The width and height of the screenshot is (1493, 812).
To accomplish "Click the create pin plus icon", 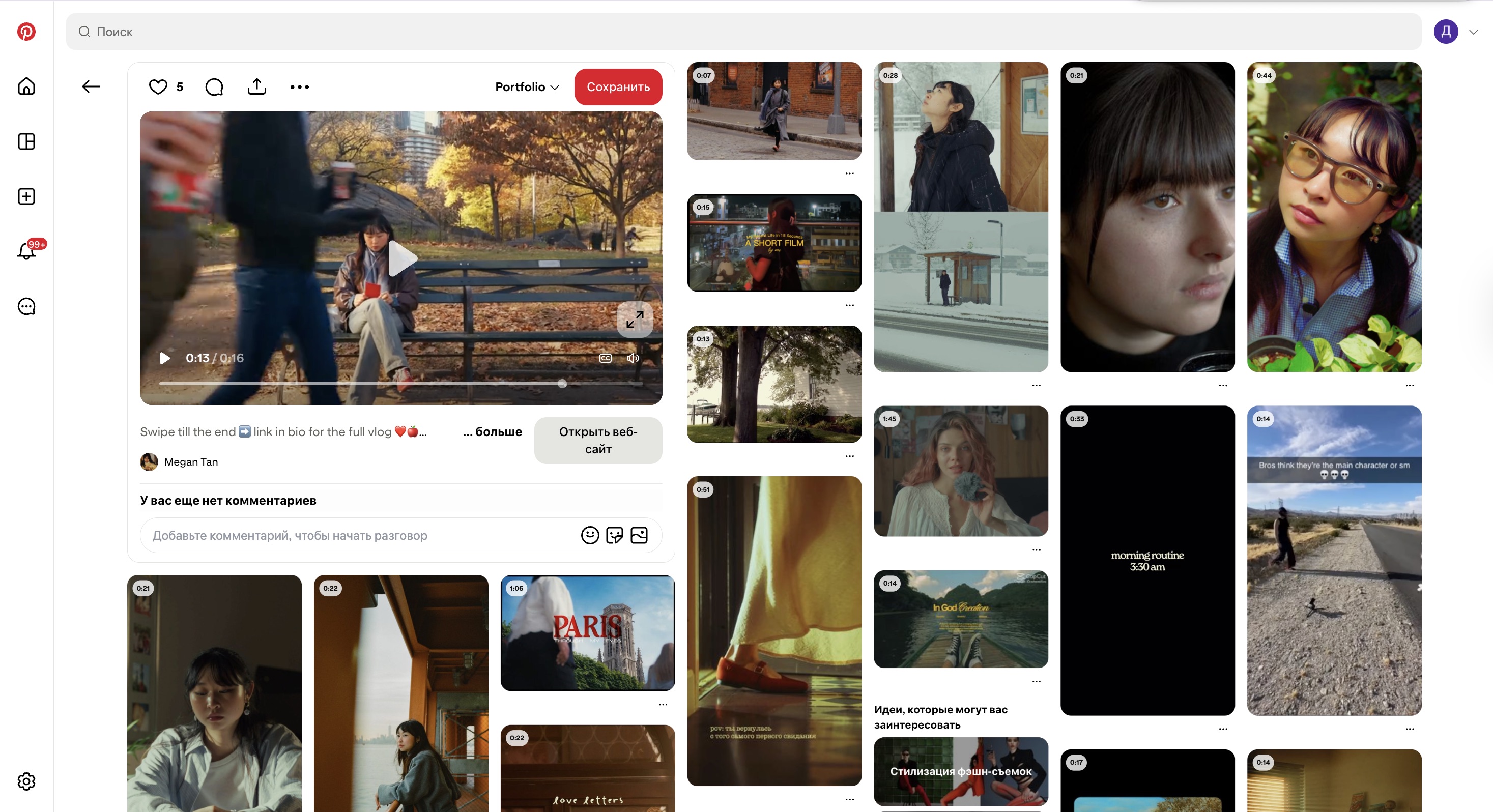I will [26, 196].
